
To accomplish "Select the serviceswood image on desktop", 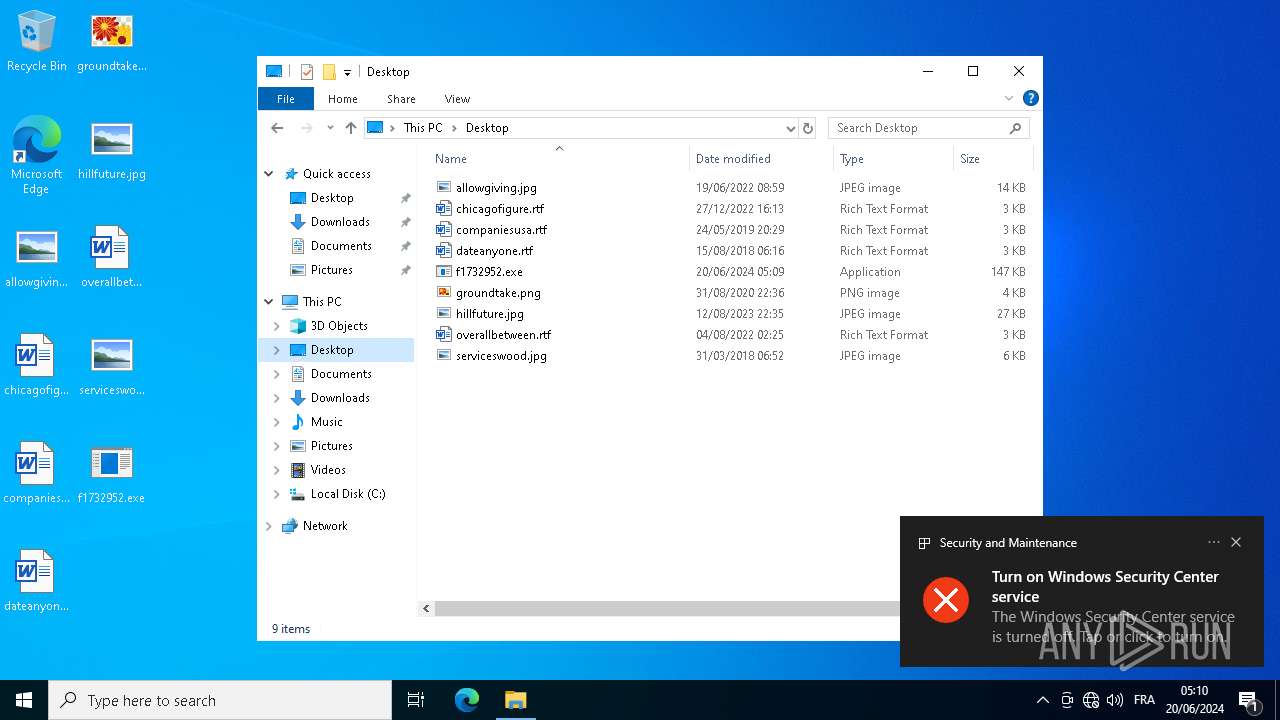I will point(111,366).
